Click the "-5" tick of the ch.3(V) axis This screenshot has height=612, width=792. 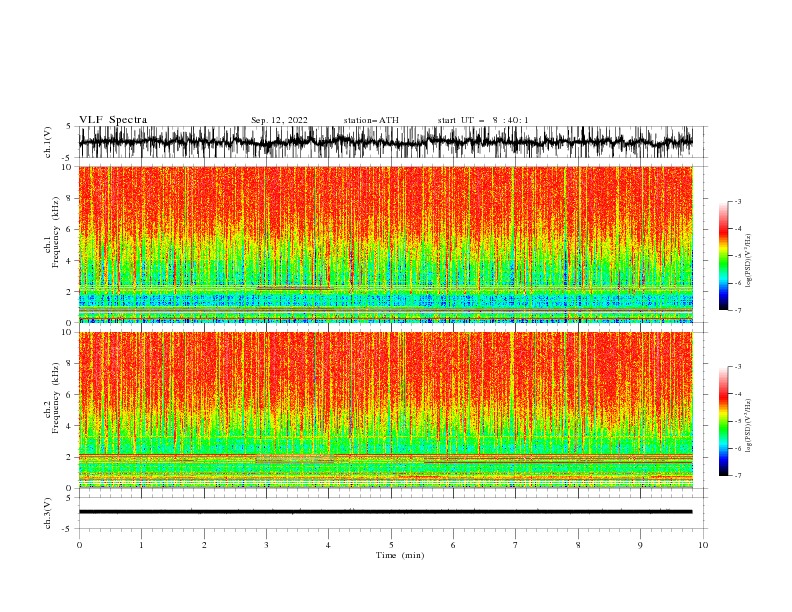click(x=68, y=529)
